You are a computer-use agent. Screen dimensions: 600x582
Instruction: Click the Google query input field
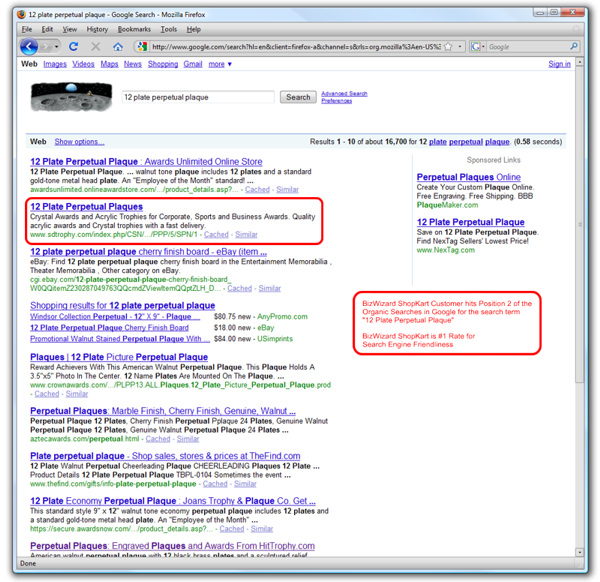(x=198, y=97)
